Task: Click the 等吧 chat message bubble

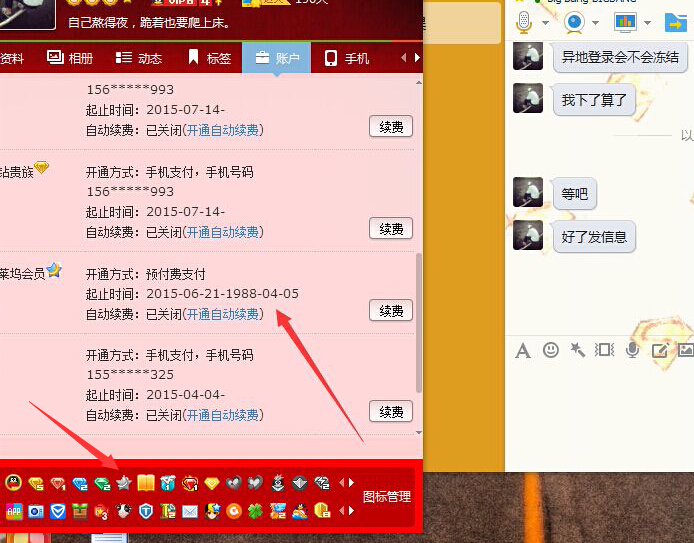Action: (x=574, y=194)
